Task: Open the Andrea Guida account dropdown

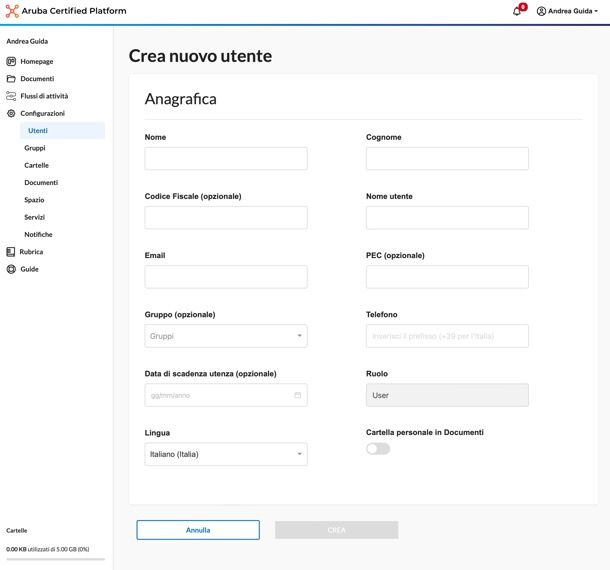Action: (567, 11)
